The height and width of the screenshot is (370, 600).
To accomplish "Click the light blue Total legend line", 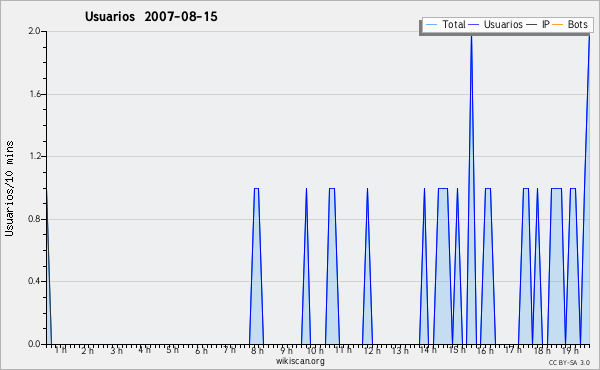I will [x=431, y=25].
